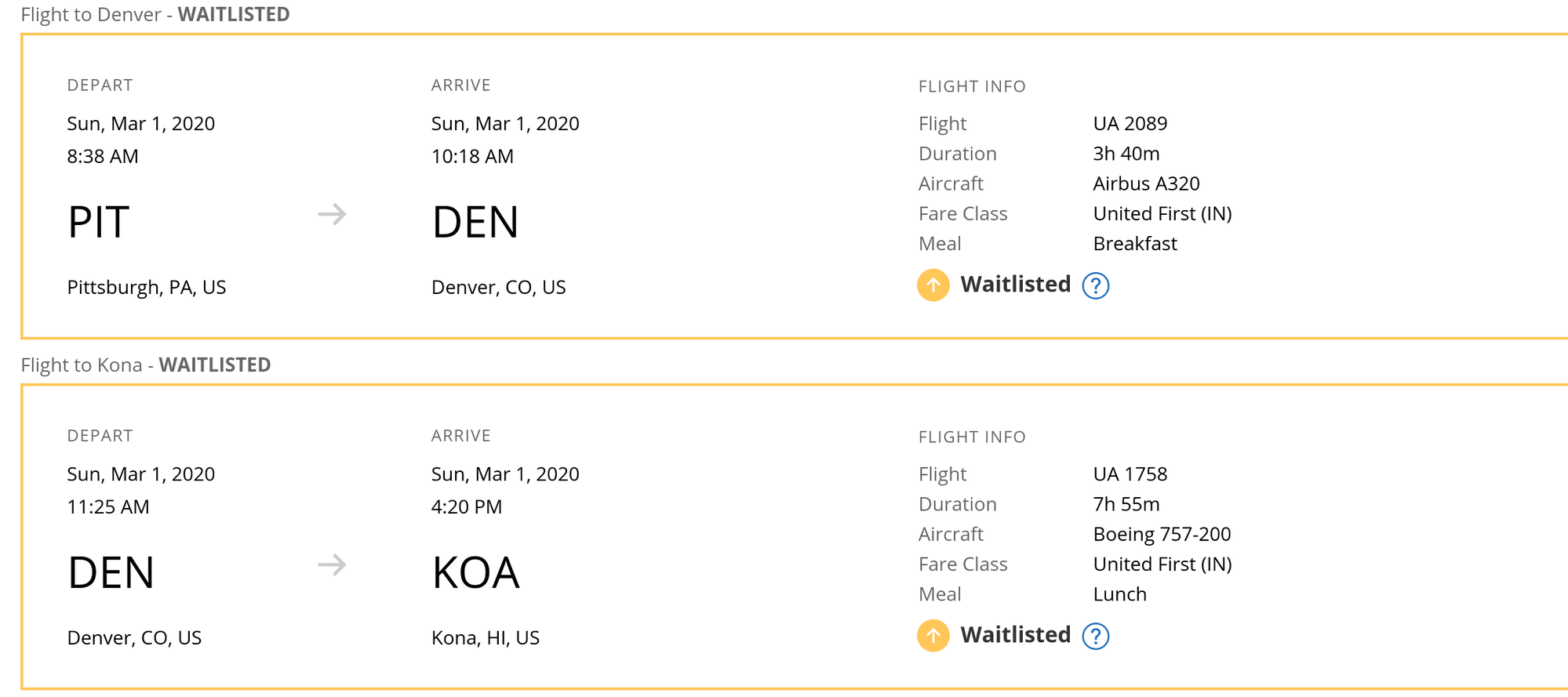1568x697 pixels.
Task: Click the Kona, HI, US city label
Action: [486, 638]
